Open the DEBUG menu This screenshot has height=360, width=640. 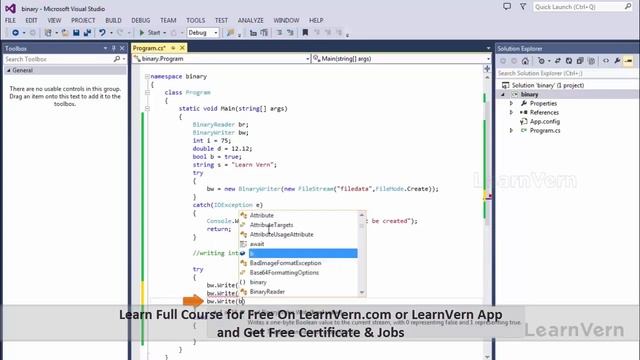(140, 20)
